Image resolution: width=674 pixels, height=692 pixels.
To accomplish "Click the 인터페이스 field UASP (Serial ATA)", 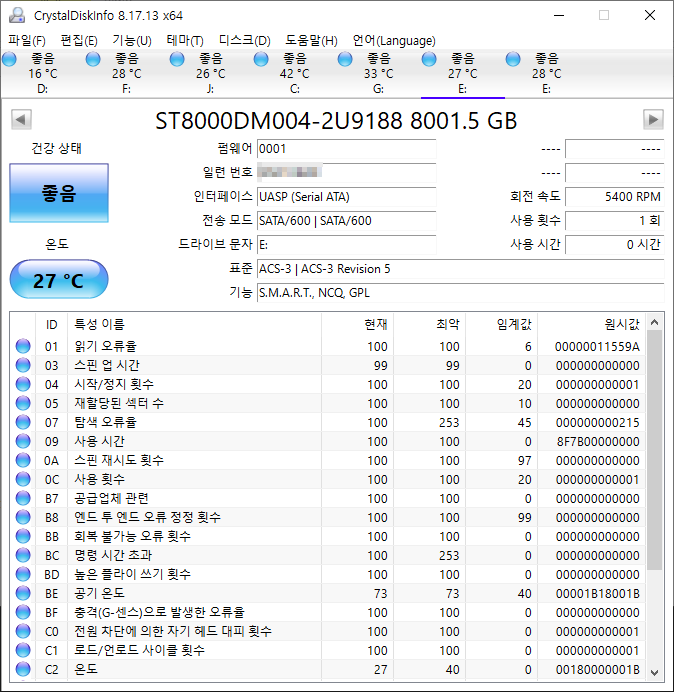I will (346, 196).
